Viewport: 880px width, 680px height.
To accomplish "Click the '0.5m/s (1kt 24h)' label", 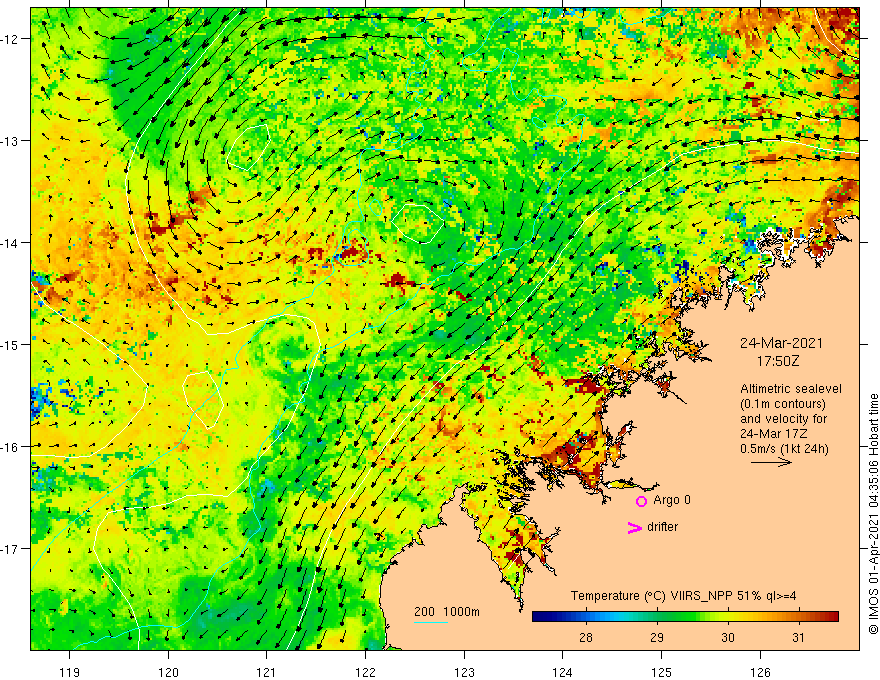I will [x=784, y=449].
